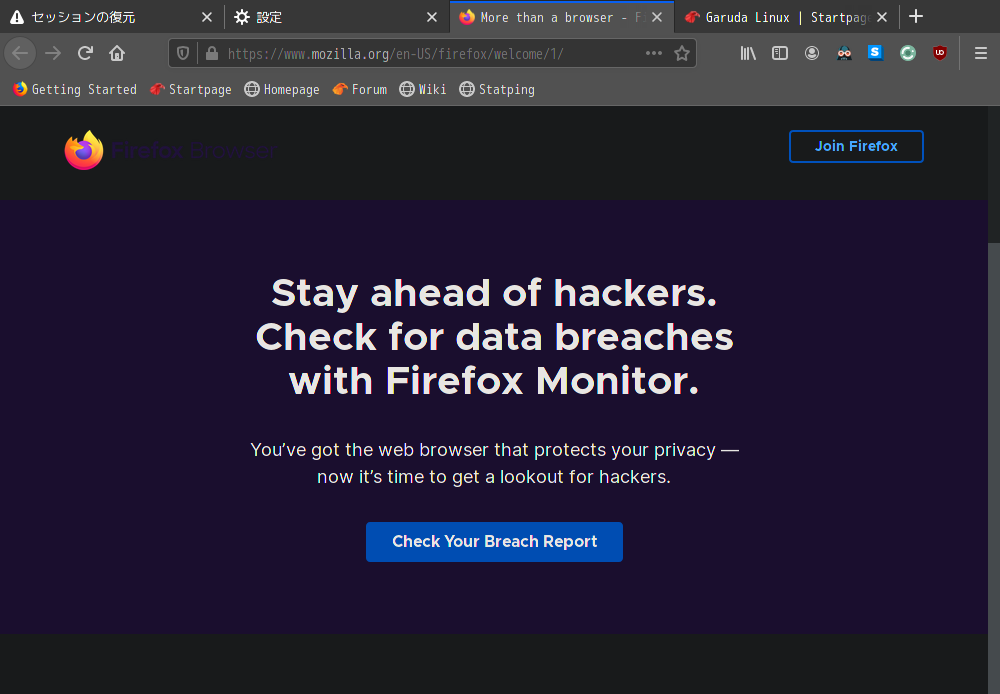The height and width of the screenshot is (694, 1000).
Task: Open the Library icon in the toolbar
Action: 748,53
